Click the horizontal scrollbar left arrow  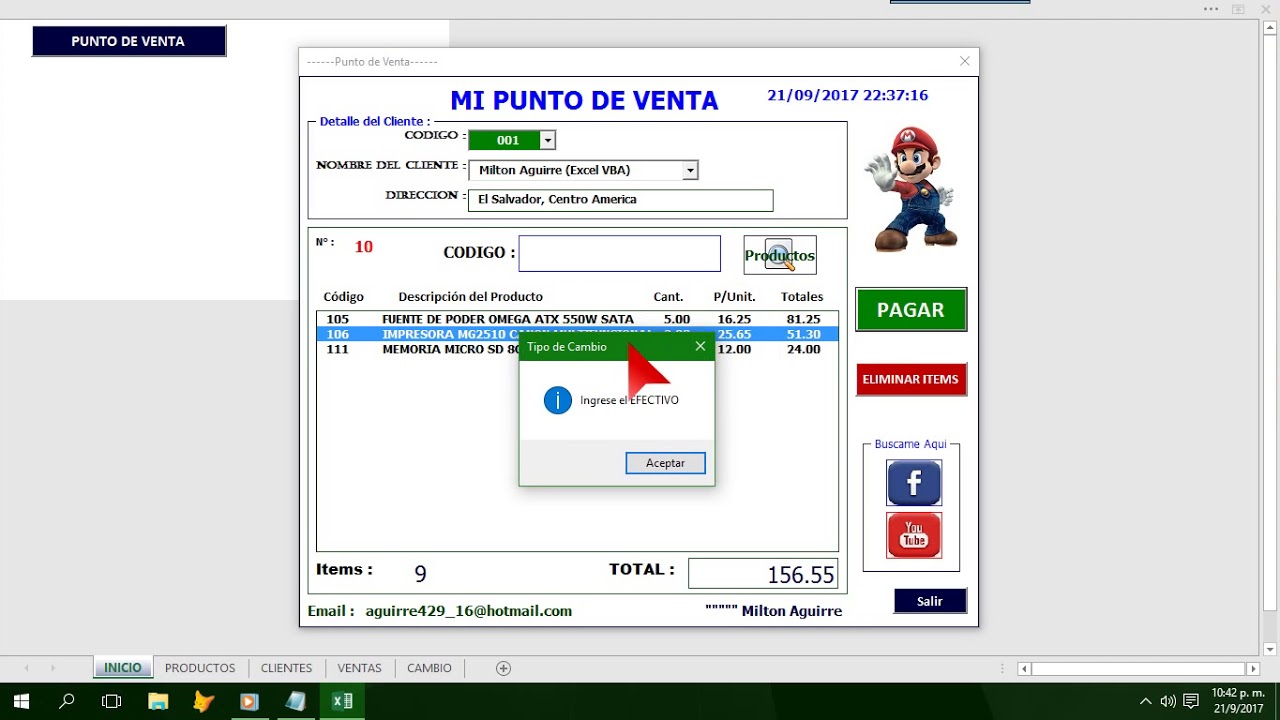pyautogui.click(x=1024, y=669)
